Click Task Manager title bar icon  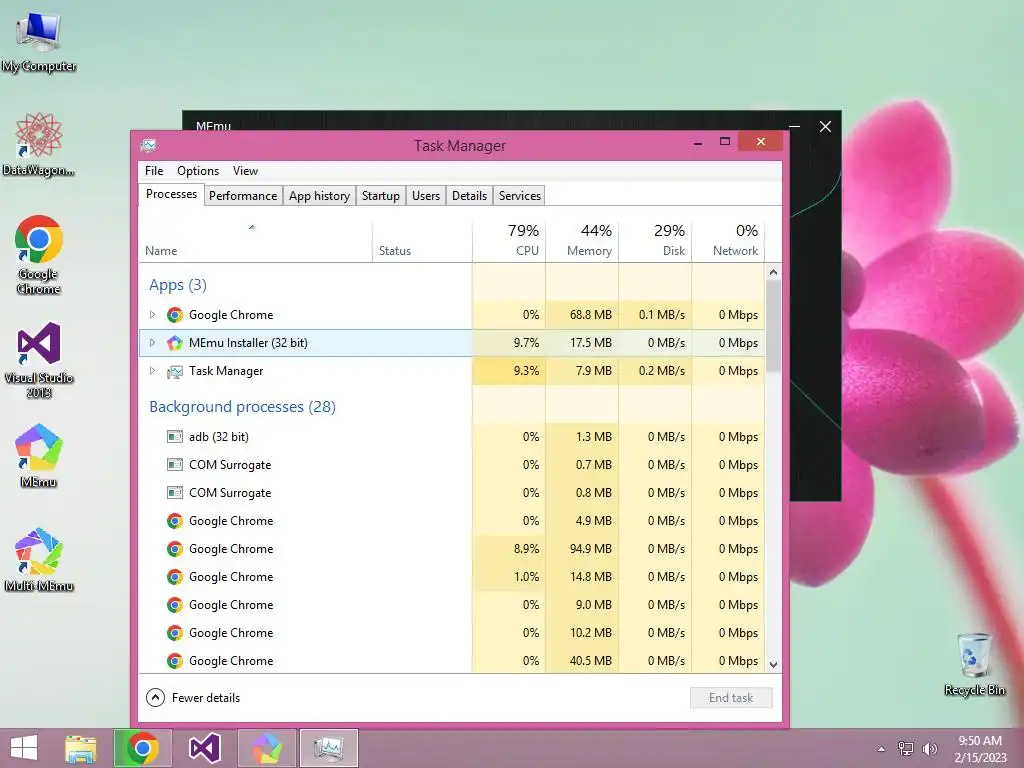(149, 145)
